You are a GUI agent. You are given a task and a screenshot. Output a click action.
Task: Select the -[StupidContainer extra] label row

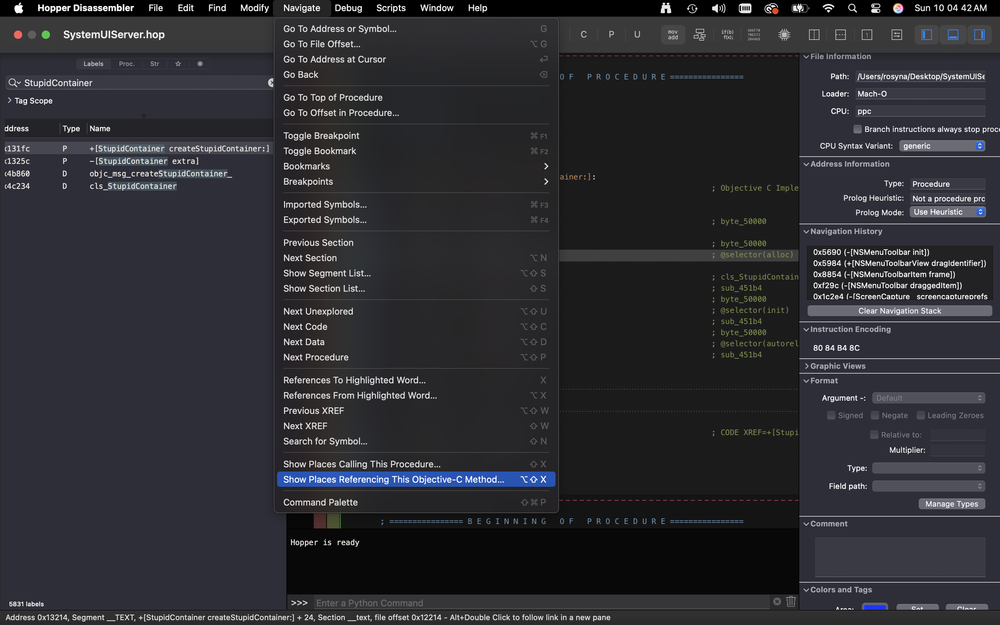(x=138, y=161)
